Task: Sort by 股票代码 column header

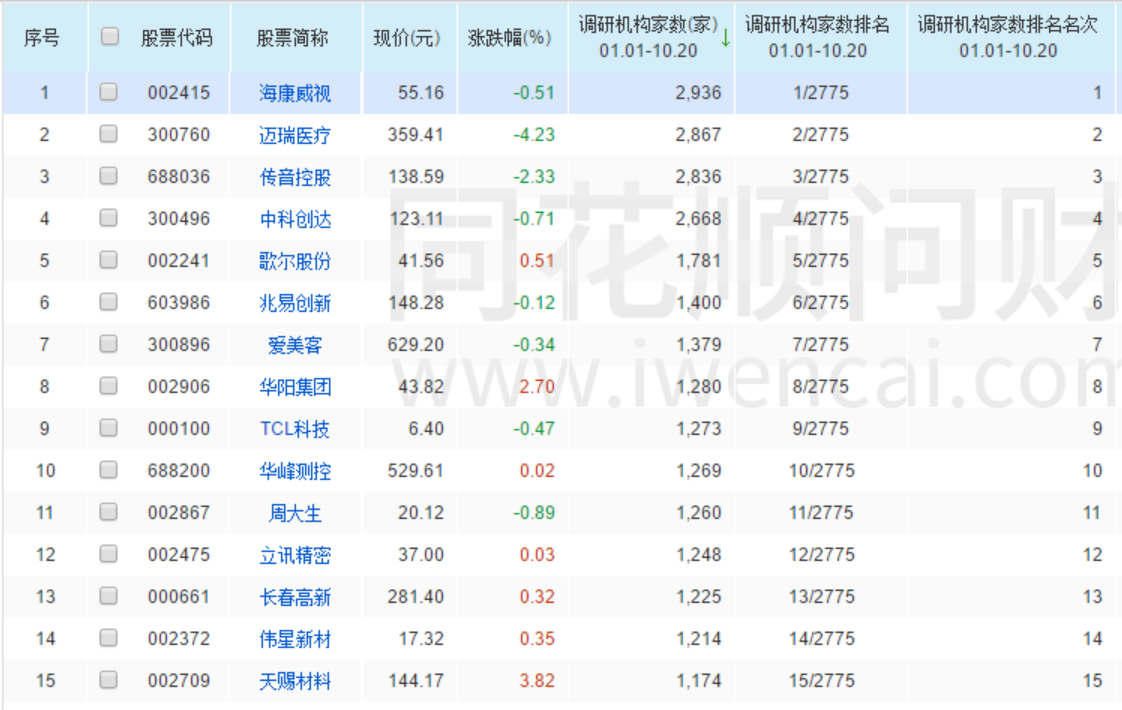Action: tap(177, 38)
